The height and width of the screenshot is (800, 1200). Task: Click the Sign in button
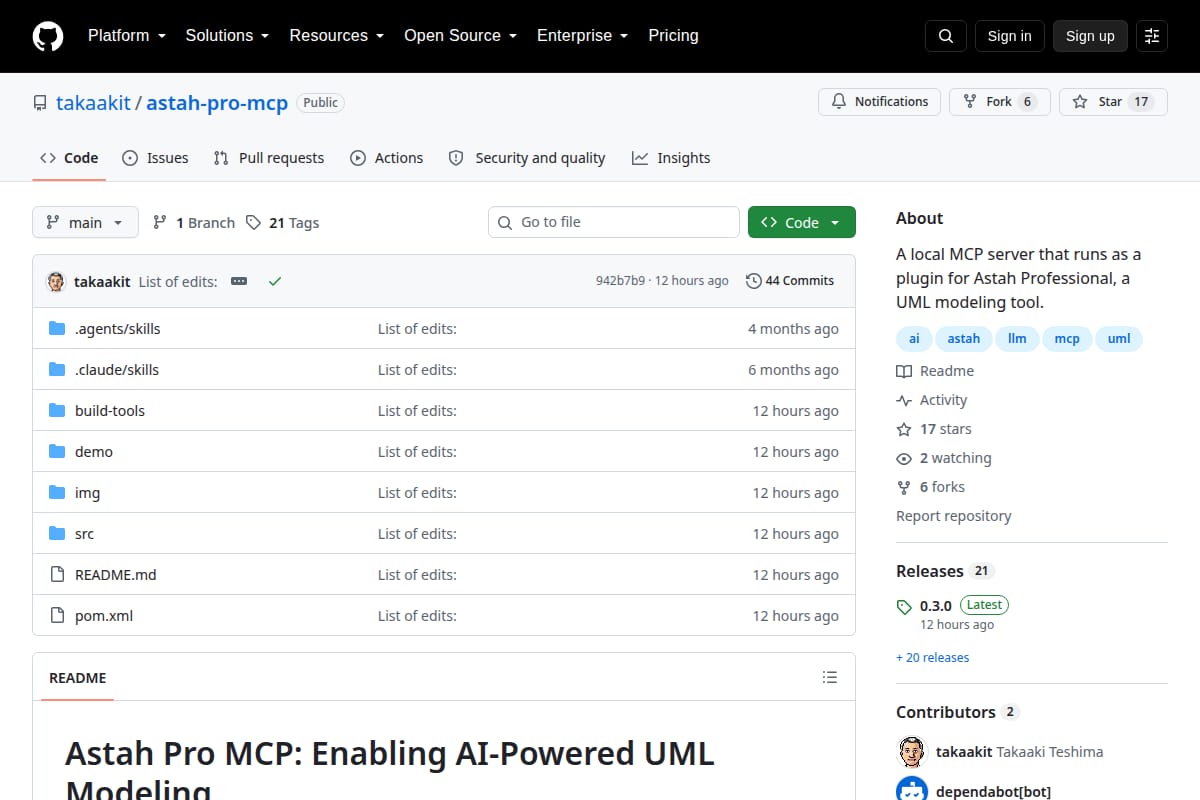pos(1009,36)
